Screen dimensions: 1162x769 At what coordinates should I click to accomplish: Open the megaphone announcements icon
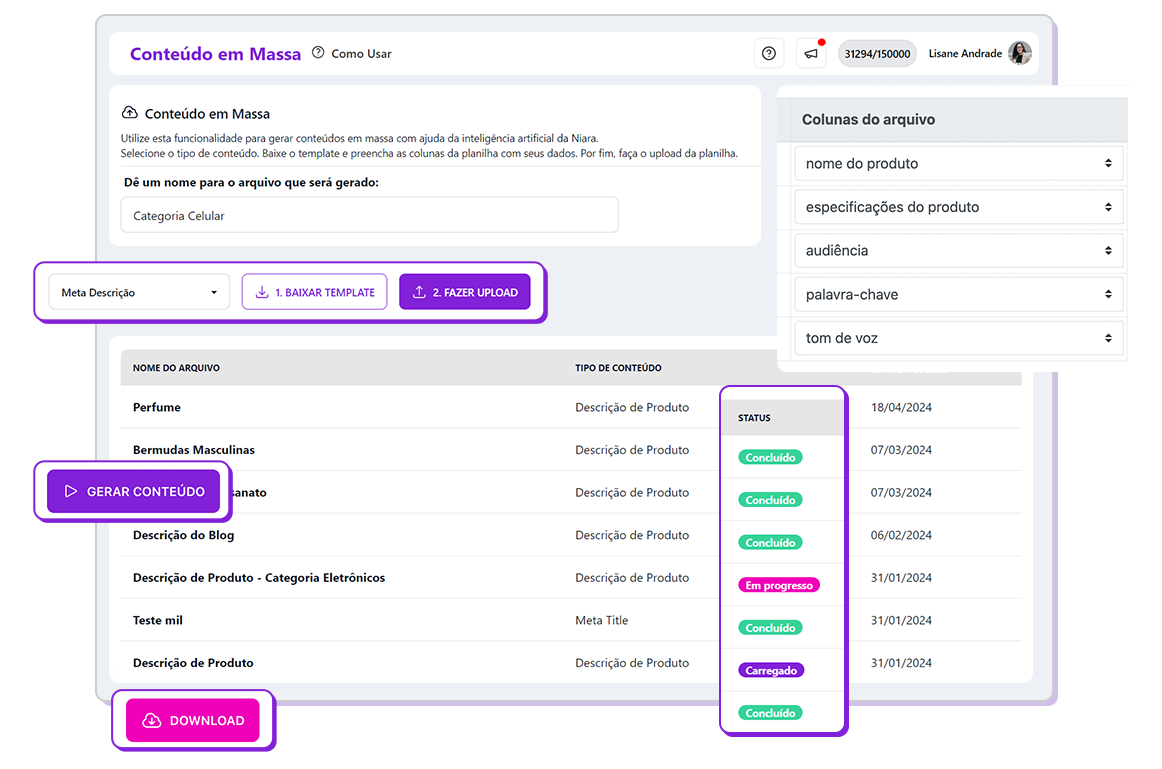pos(811,54)
